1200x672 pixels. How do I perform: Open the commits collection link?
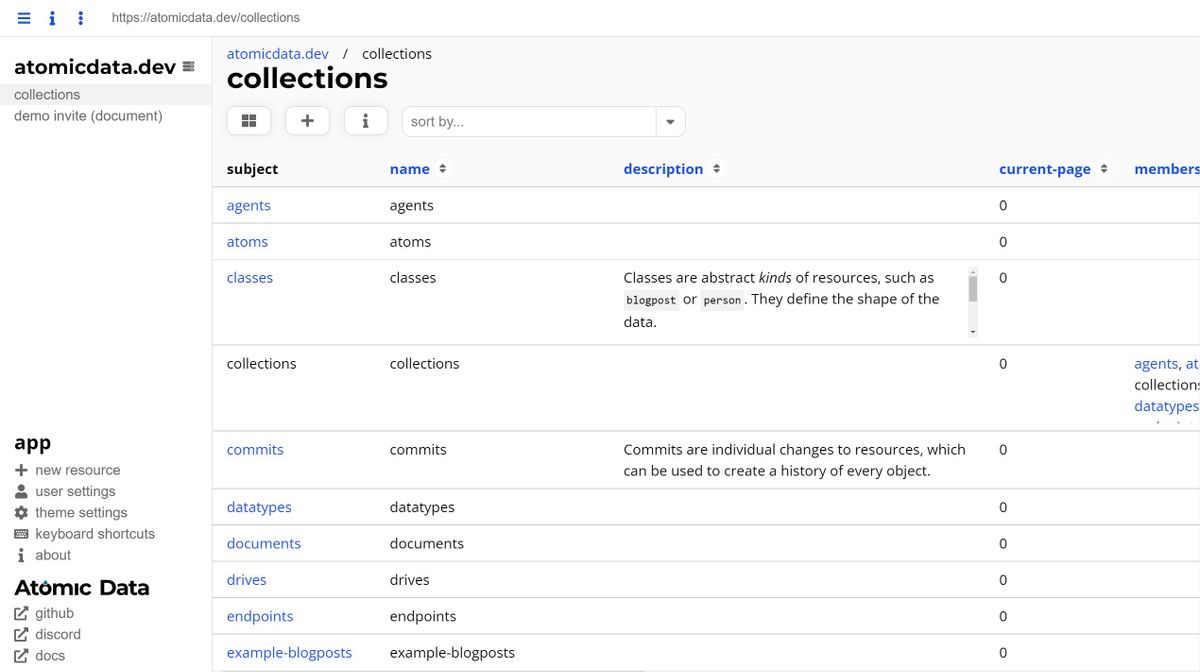click(255, 449)
